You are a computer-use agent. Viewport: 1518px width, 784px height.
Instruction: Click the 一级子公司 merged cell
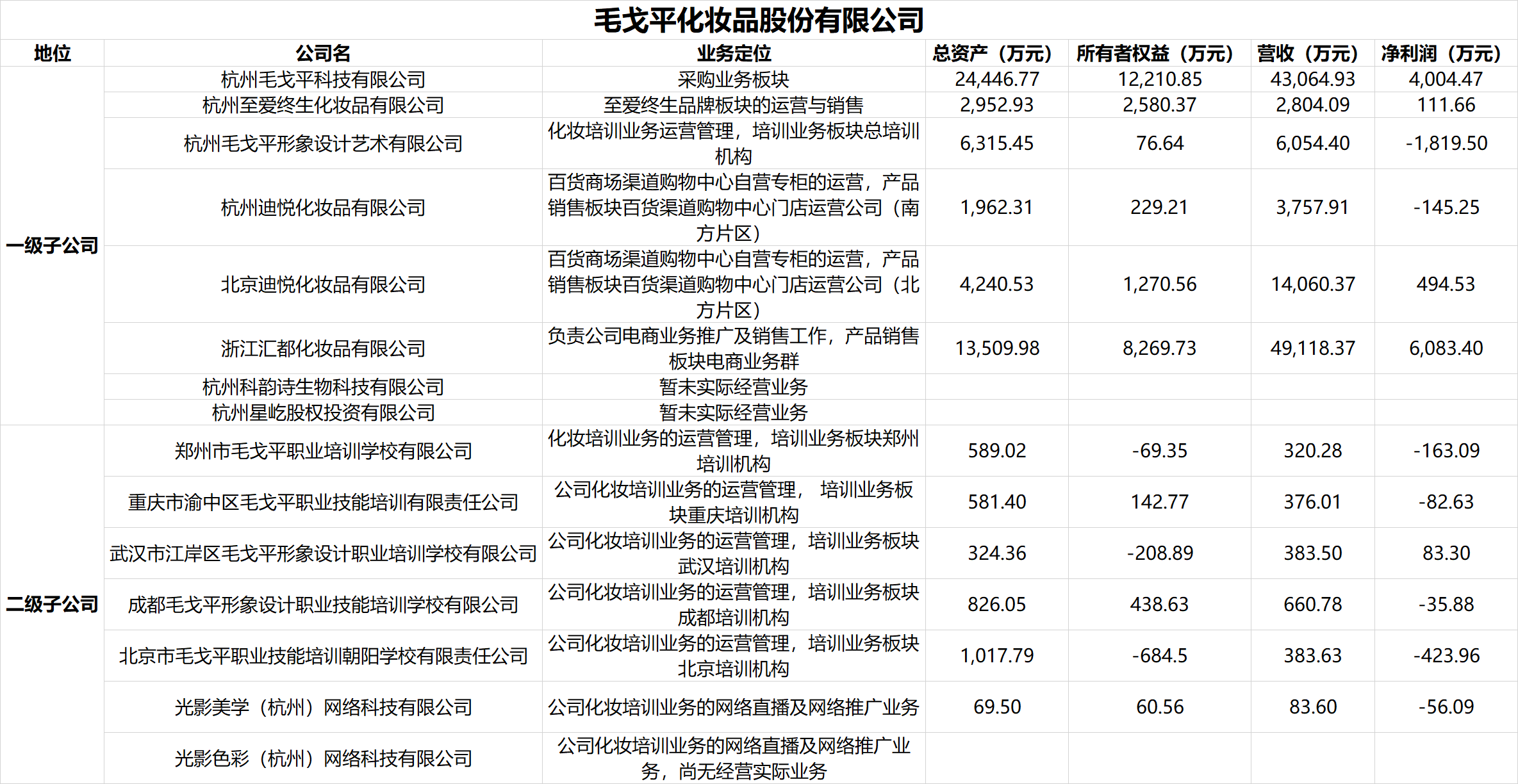(x=52, y=245)
